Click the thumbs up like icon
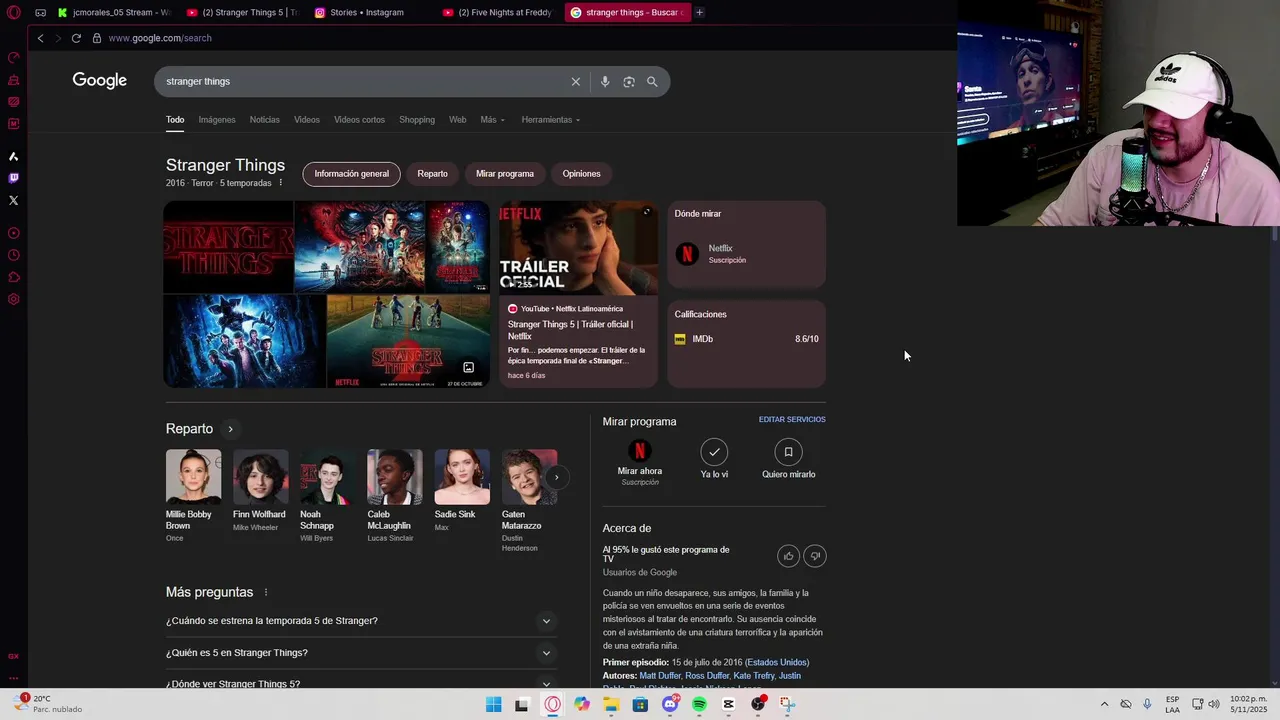This screenshot has width=1280, height=720. pyautogui.click(x=788, y=556)
